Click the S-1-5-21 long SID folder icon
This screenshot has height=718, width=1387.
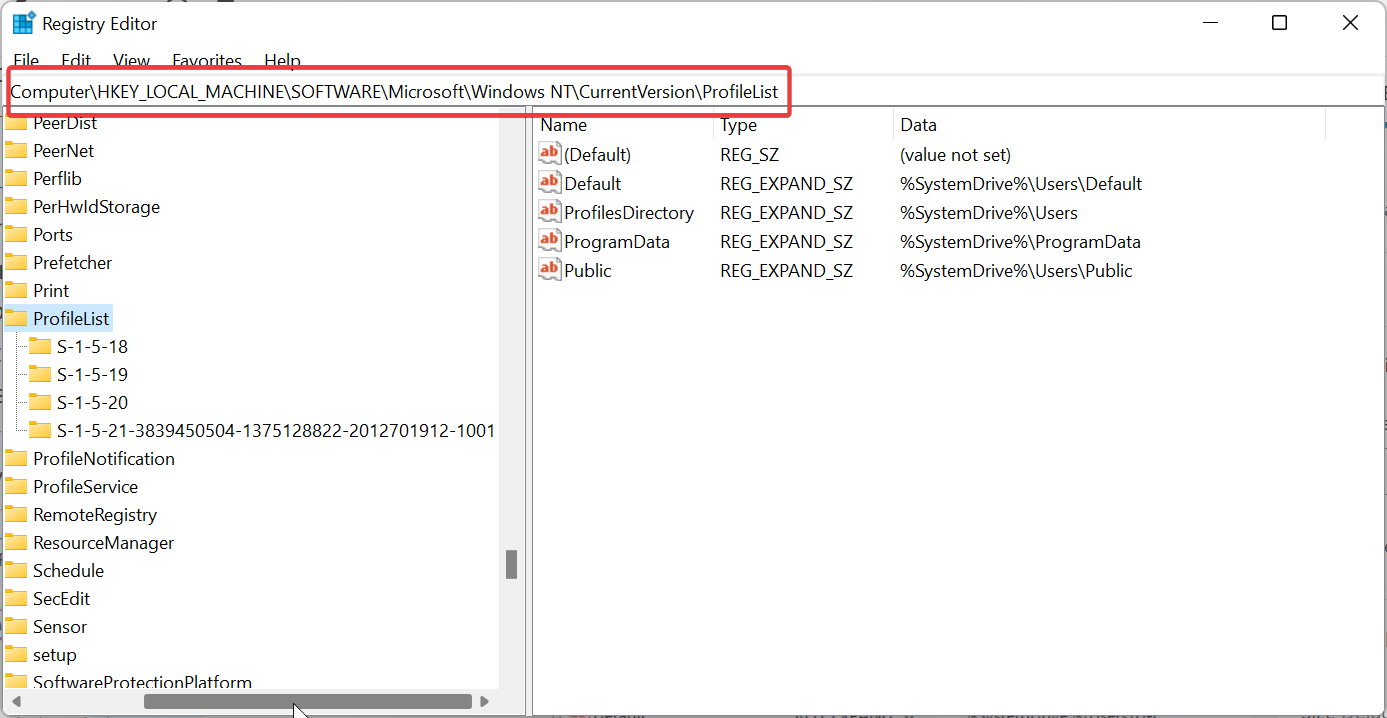40,431
